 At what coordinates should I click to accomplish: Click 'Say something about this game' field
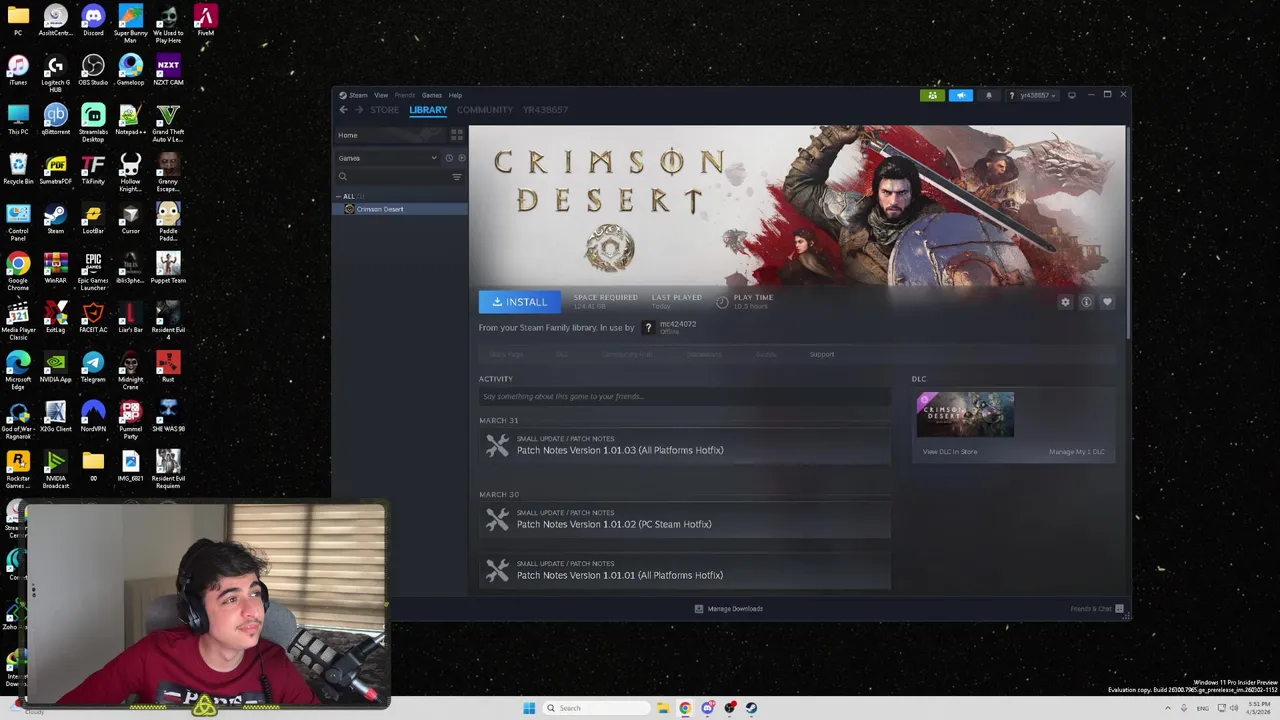[x=684, y=397]
